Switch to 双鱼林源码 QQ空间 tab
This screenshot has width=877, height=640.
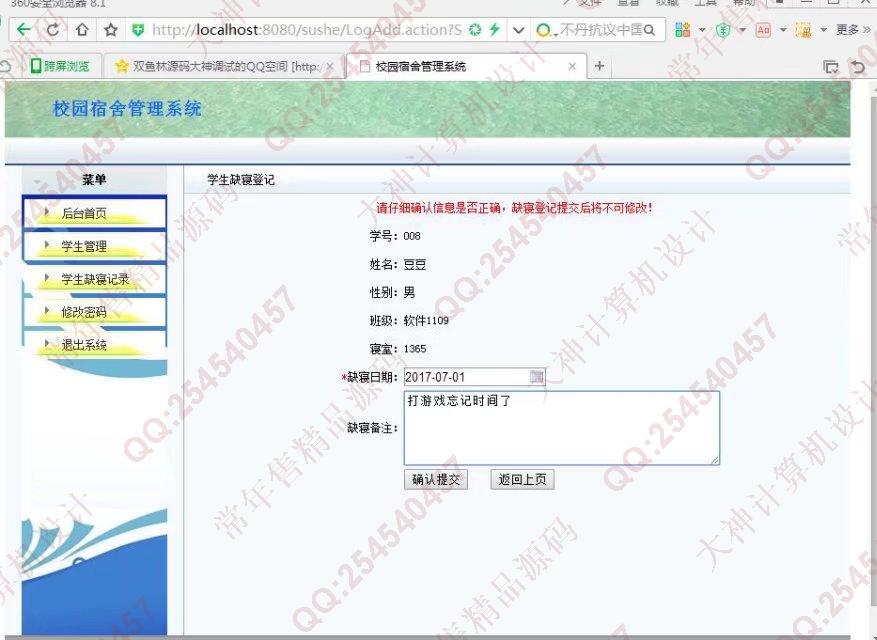[x=224, y=67]
